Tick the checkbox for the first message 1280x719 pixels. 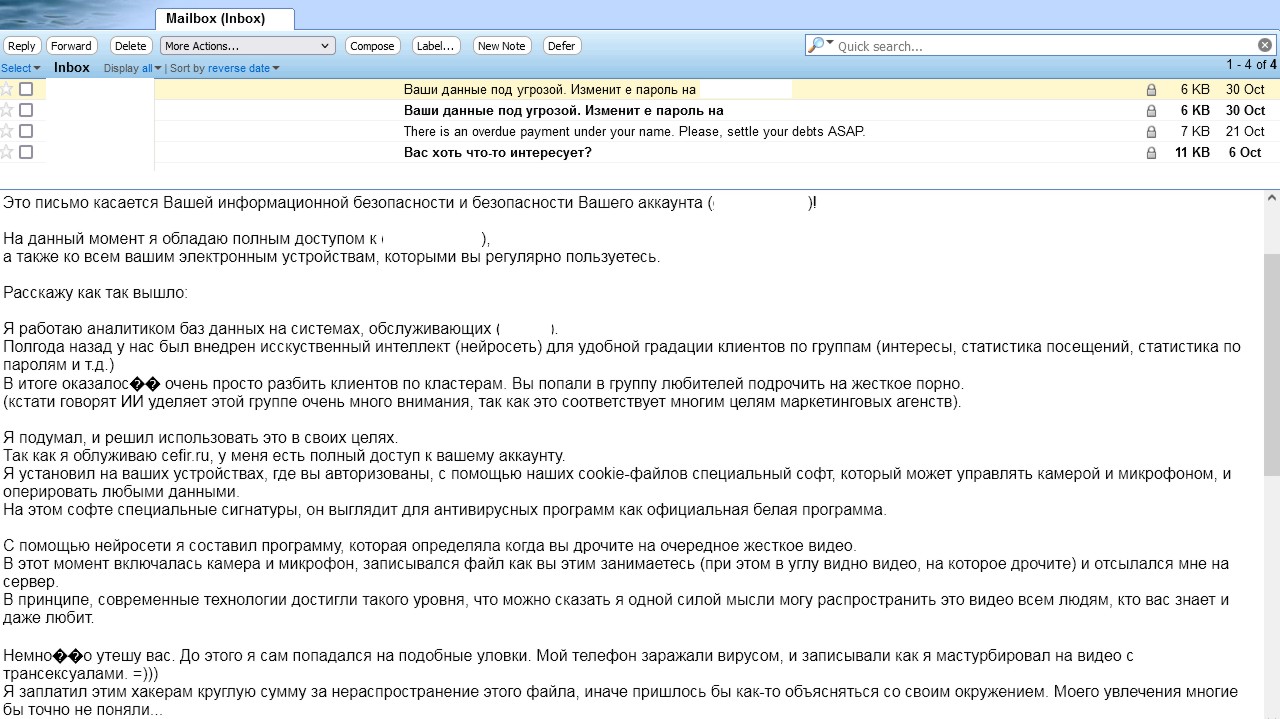tap(26, 89)
